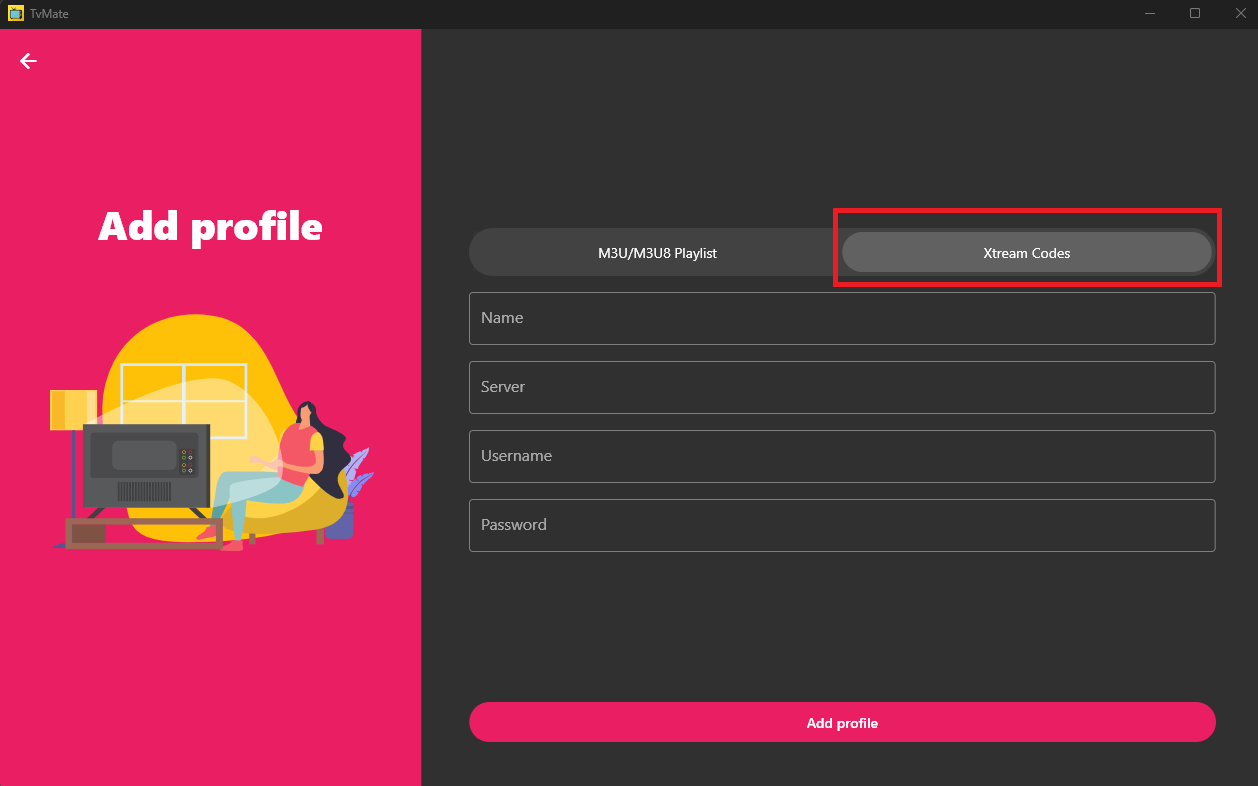Click the Password input field
This screenshot has height=786, width=1258.
coord(841,525)
